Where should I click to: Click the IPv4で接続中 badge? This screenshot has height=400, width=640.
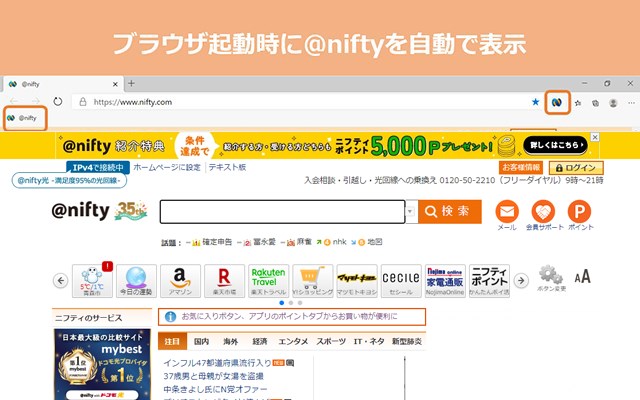point(98,167)
